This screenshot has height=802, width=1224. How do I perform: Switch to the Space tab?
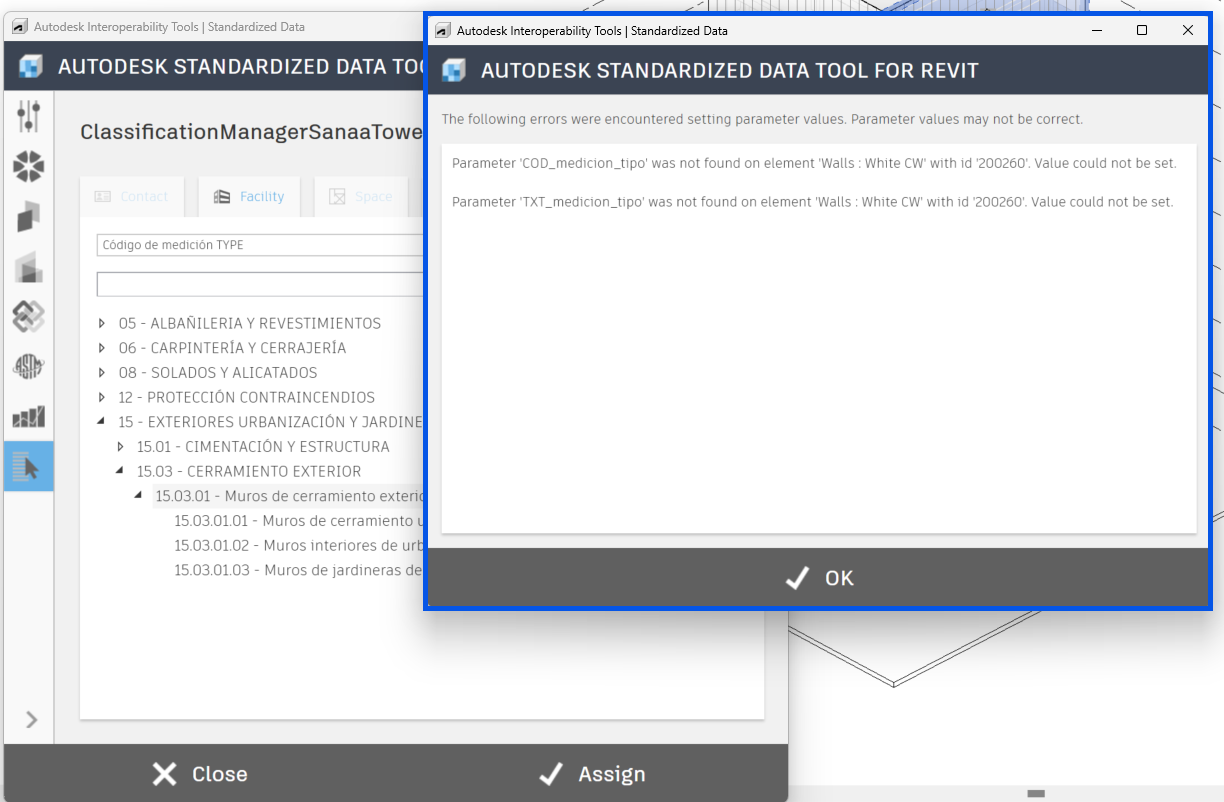coord(361,197)
